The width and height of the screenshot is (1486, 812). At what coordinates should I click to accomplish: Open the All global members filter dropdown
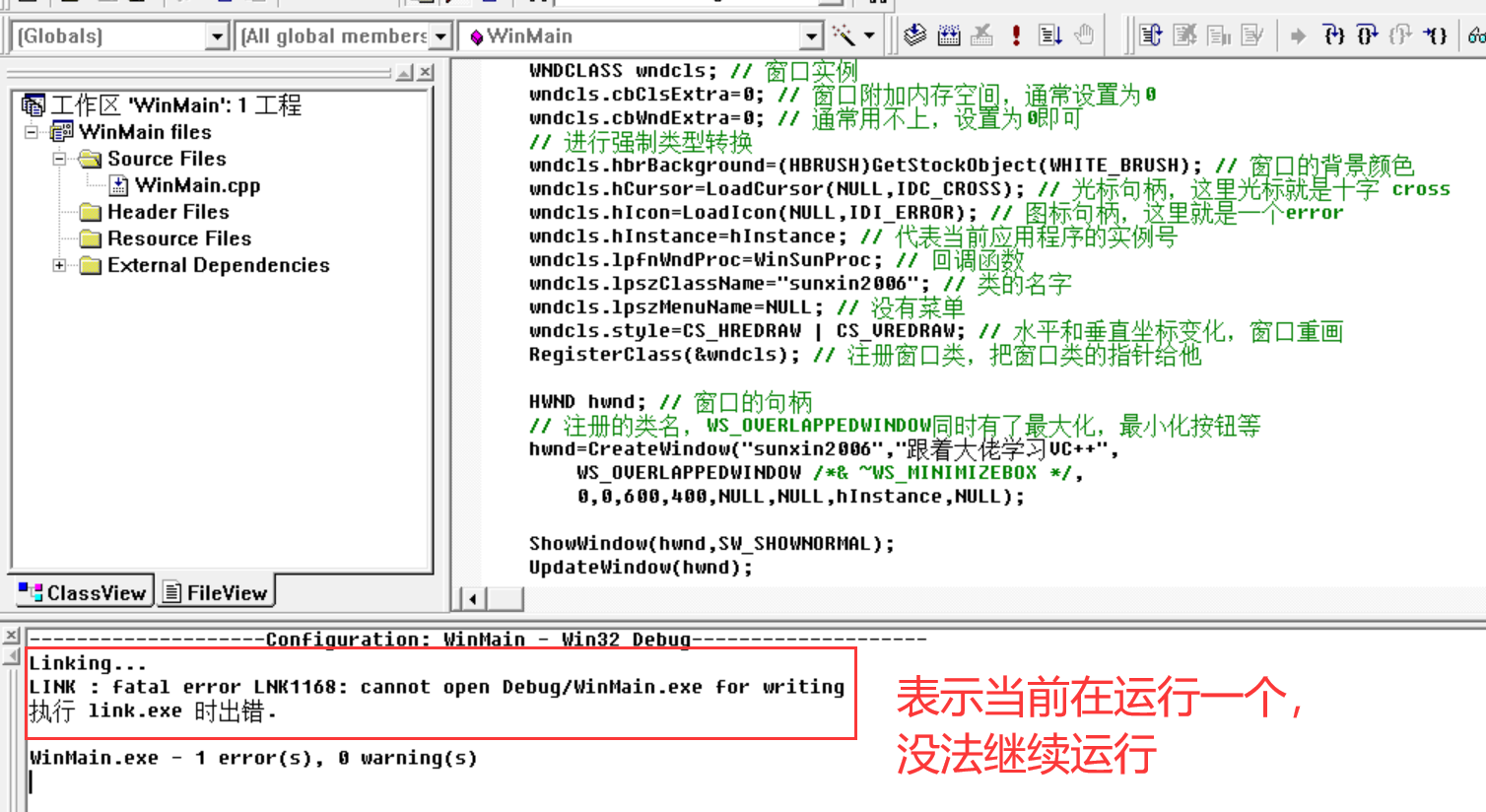click(x=440, y=36)
